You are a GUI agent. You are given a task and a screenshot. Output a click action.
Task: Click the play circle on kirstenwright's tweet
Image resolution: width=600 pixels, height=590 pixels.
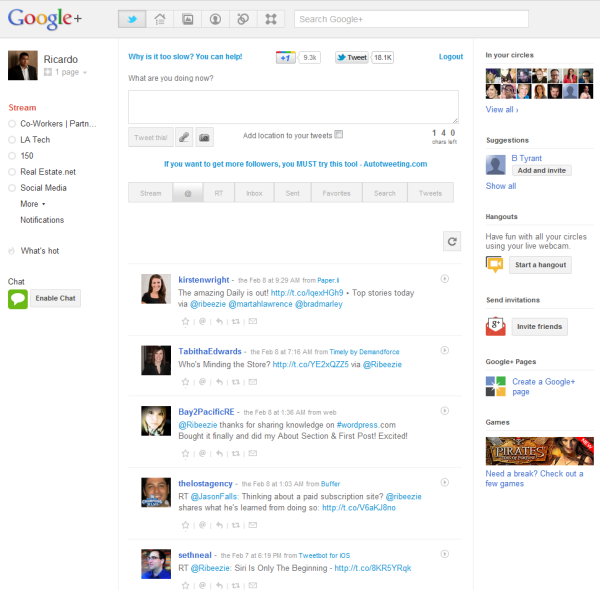tap(445, 279)
